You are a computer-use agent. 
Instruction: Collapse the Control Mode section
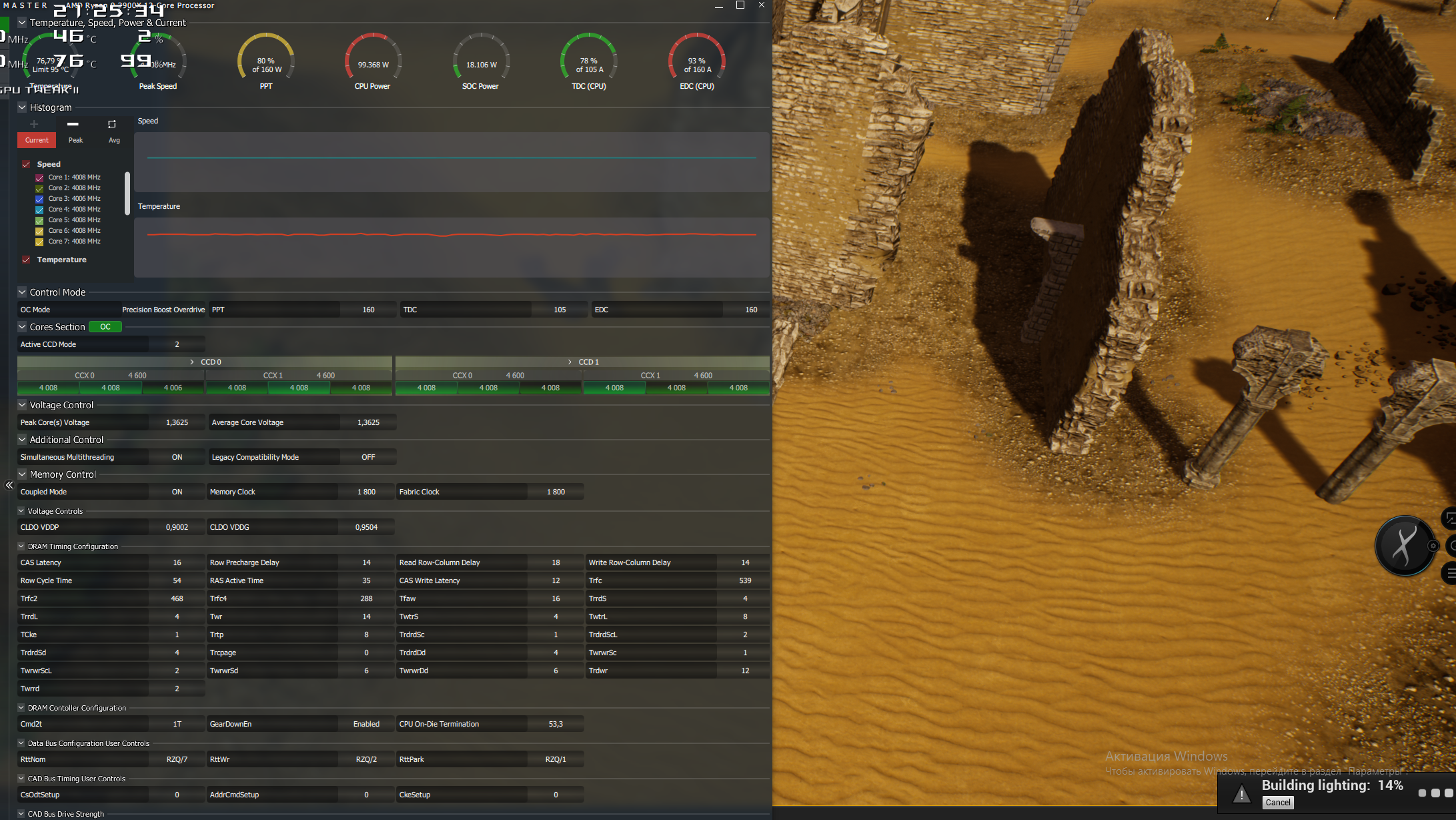coord(22,292)
